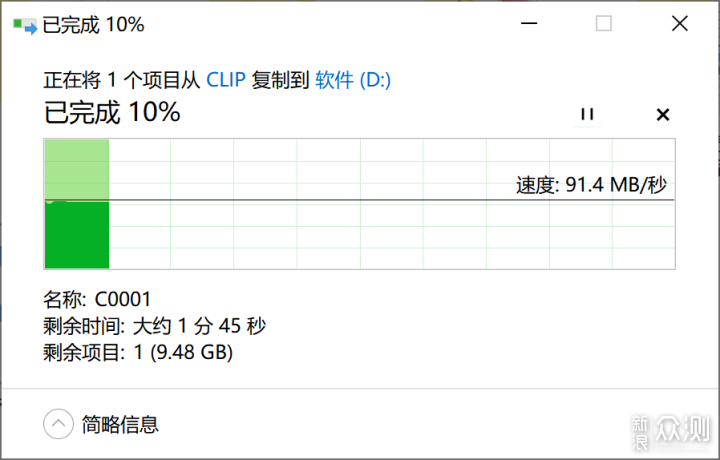This screenshot has height=460, width=720.
Task: Select the file name C0001 text
Action: click(123, 299)
